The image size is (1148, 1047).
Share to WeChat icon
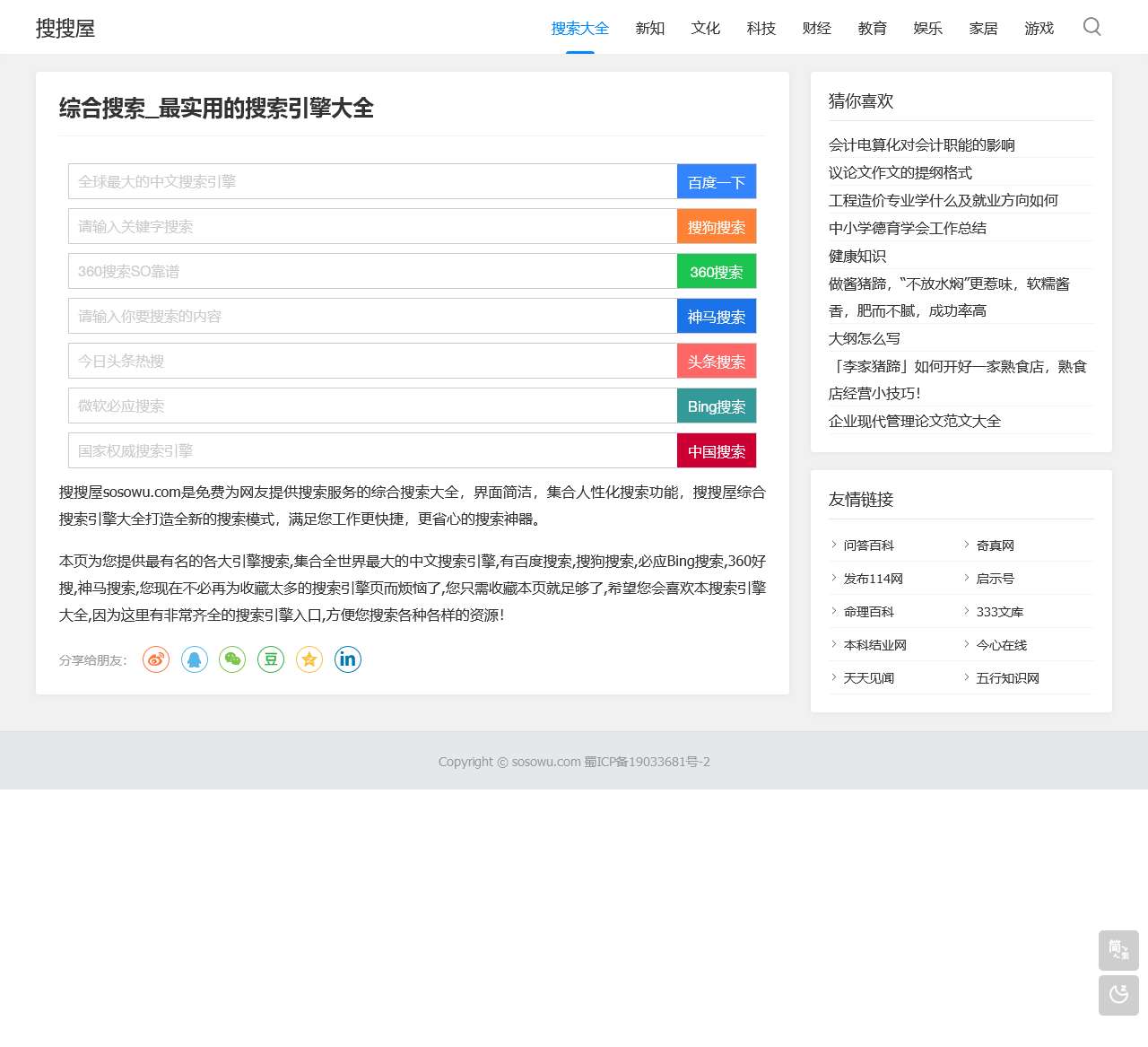232,659
